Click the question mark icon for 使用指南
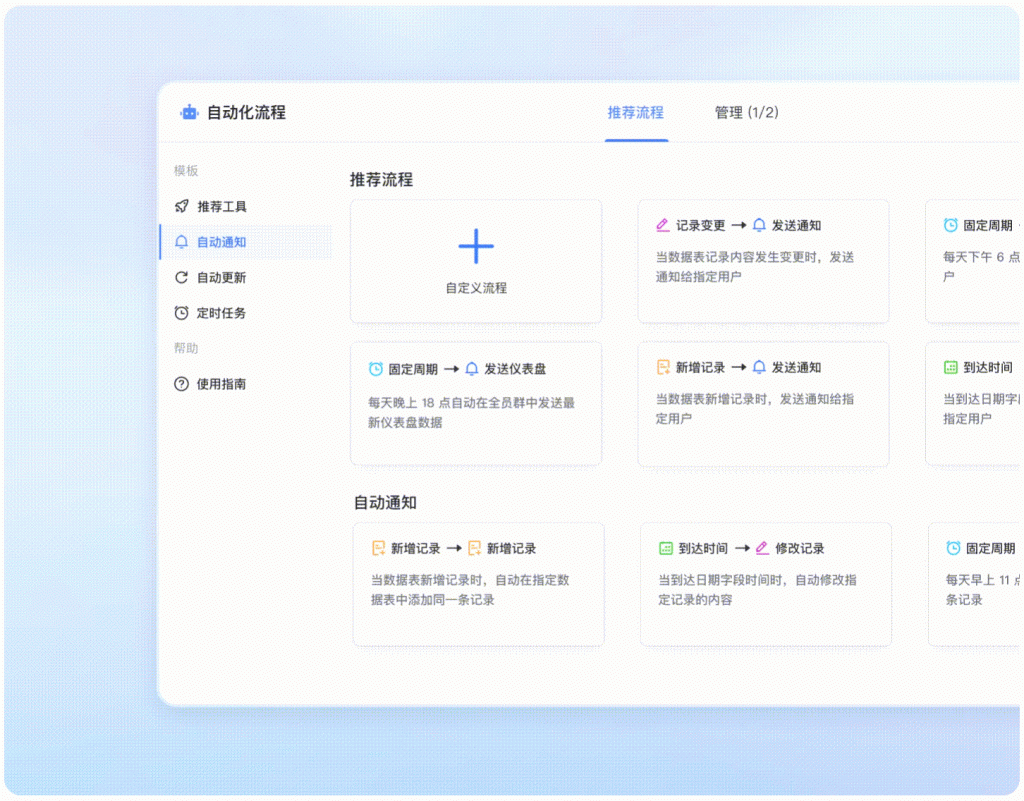The height and width of the screenshot is (801, 1024). pyautogui.click(x=181, y=384)
